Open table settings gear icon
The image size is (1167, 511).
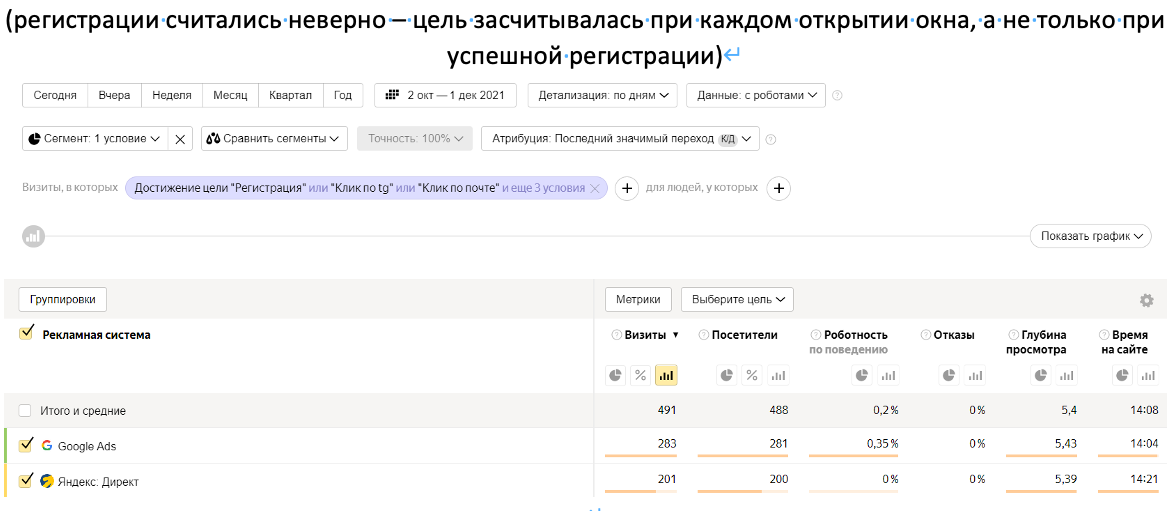coord(1147,301)
